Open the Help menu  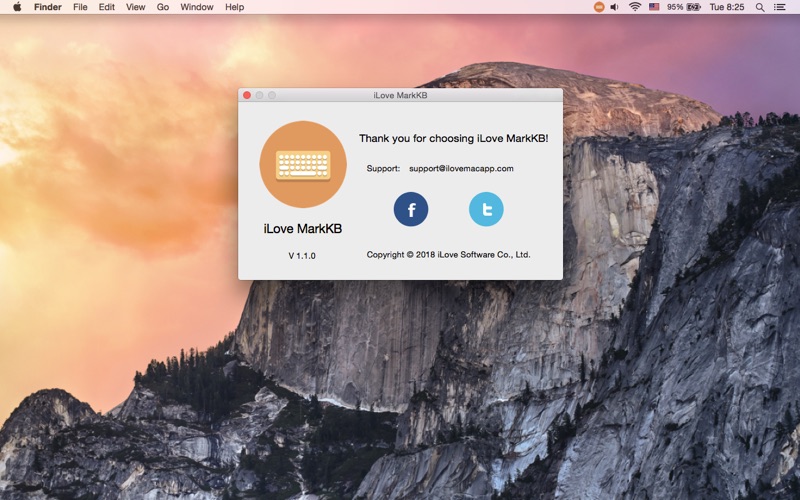tap(235, 7)
